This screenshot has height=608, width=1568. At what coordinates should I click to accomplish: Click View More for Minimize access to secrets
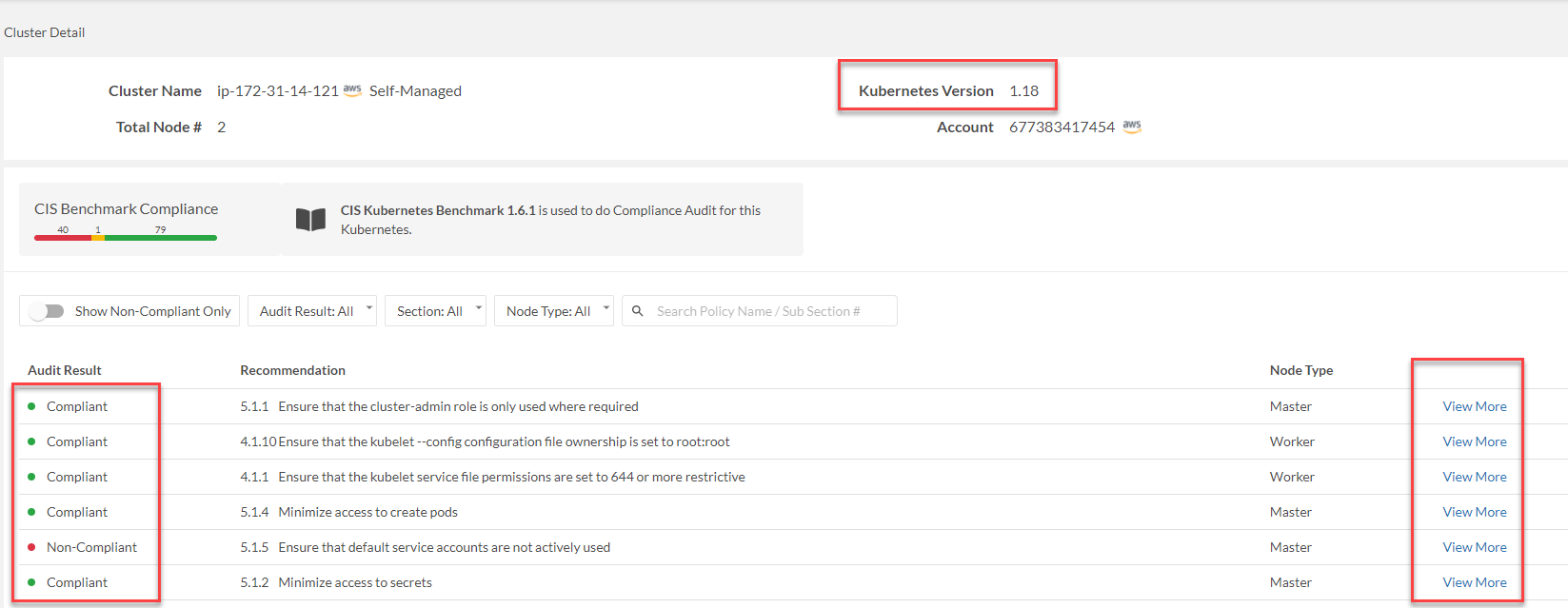[1474, 582]
